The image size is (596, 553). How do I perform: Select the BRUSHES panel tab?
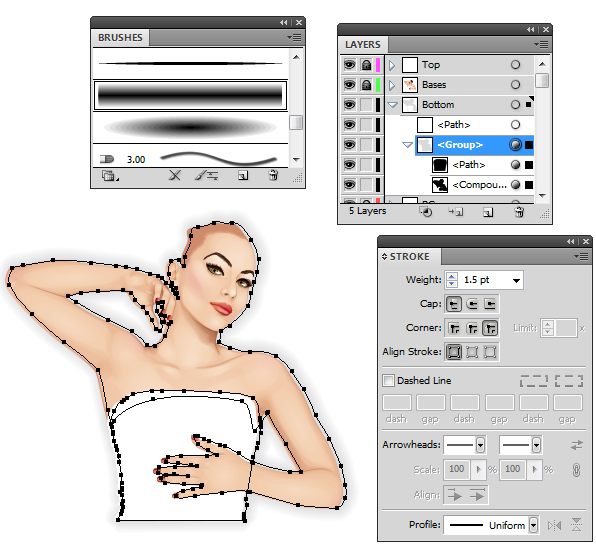(x=120, y=38)
